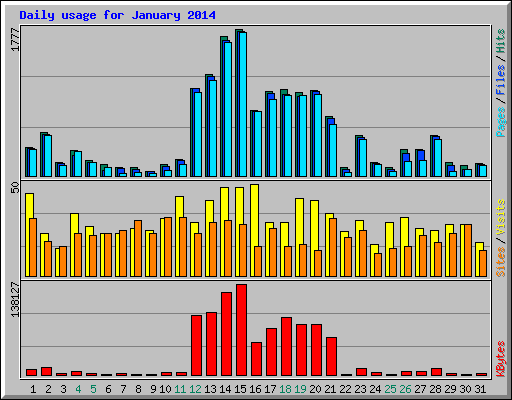Click the red 'KBytes' legend label
Screen dimensions: 512x400
pyautogui.click(x=500, y=359)
